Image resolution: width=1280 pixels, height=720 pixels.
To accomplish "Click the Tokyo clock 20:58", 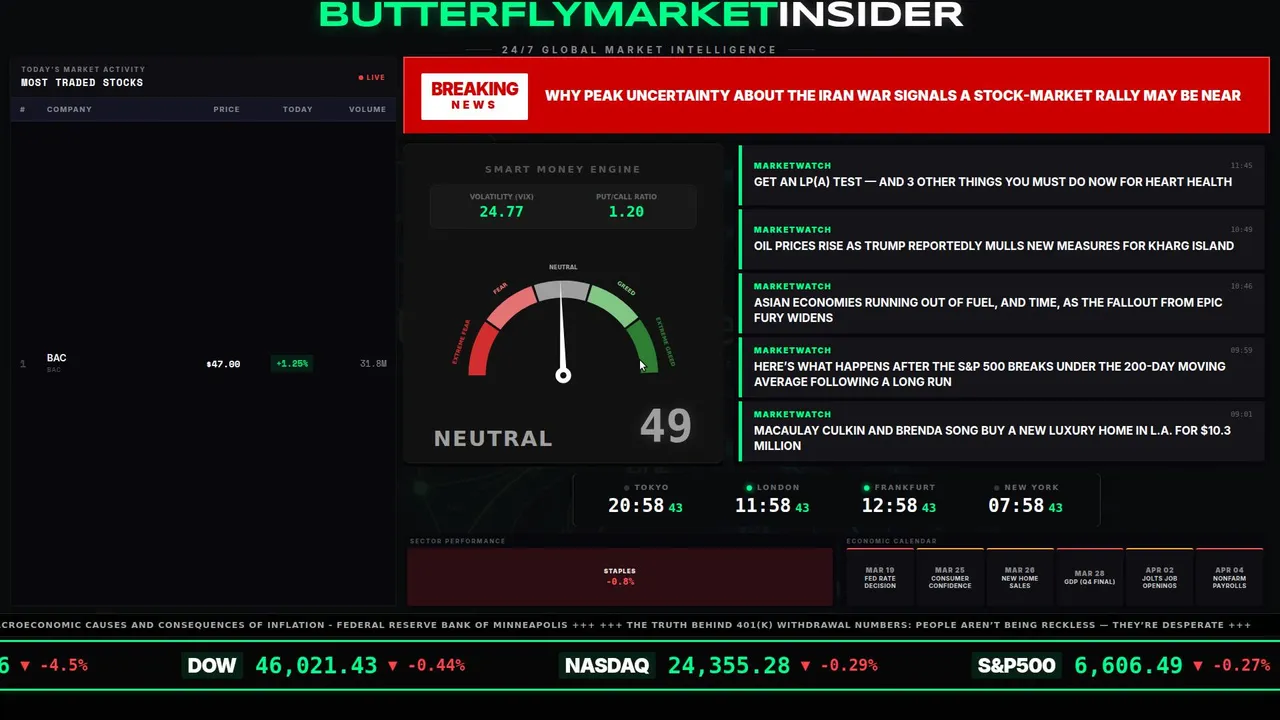I will click(x=636, y=506).
